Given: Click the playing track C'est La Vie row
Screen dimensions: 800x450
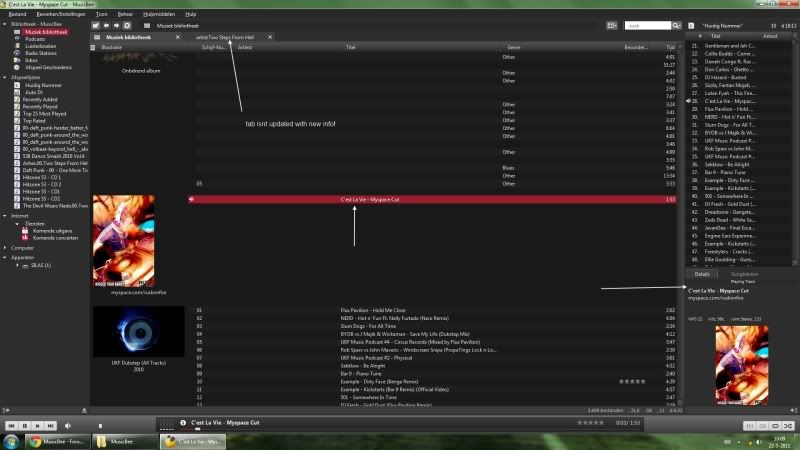Looking at the screenshot, I should (433, 199).
